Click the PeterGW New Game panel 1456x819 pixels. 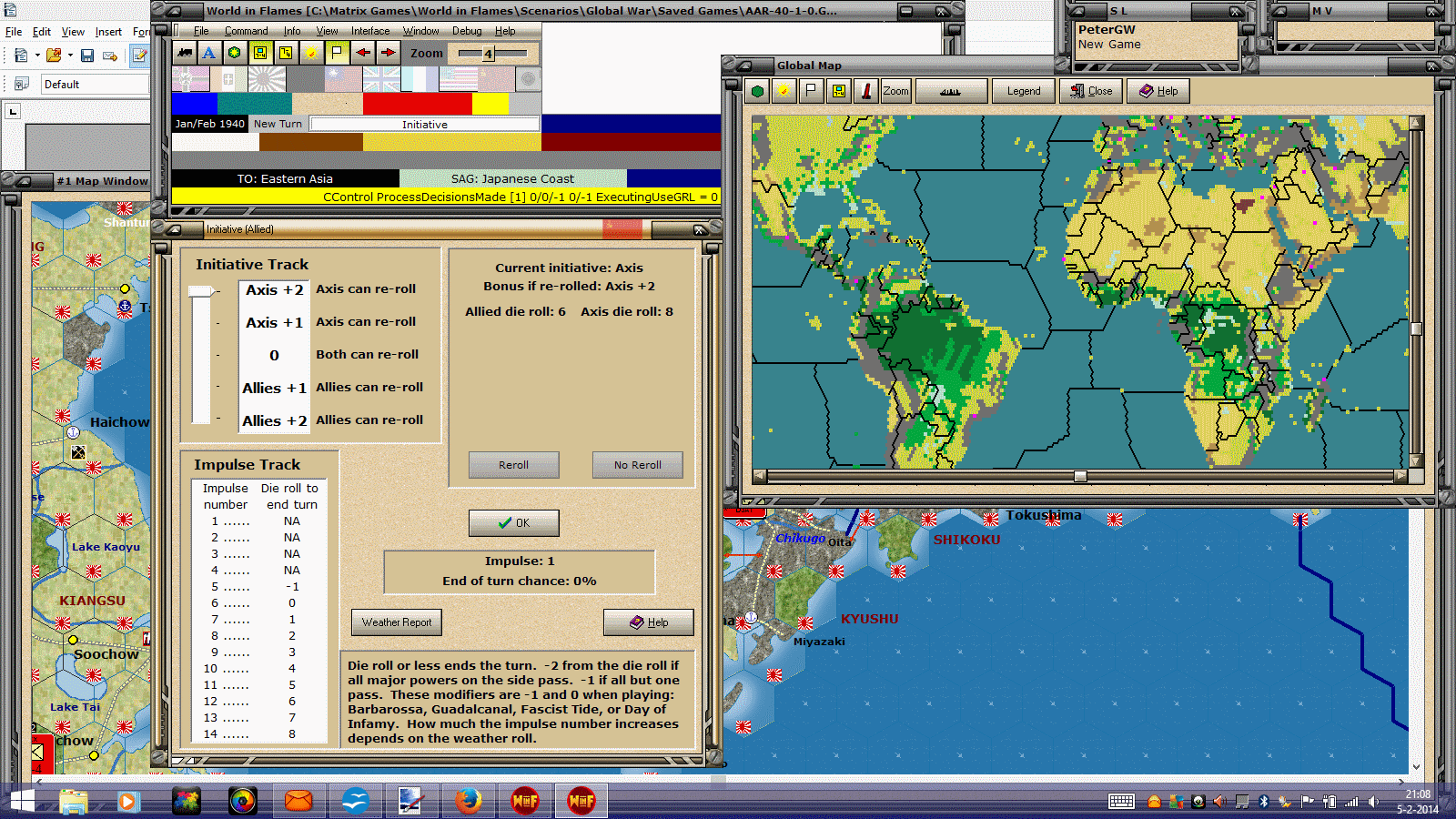[x=1157, y=41]
